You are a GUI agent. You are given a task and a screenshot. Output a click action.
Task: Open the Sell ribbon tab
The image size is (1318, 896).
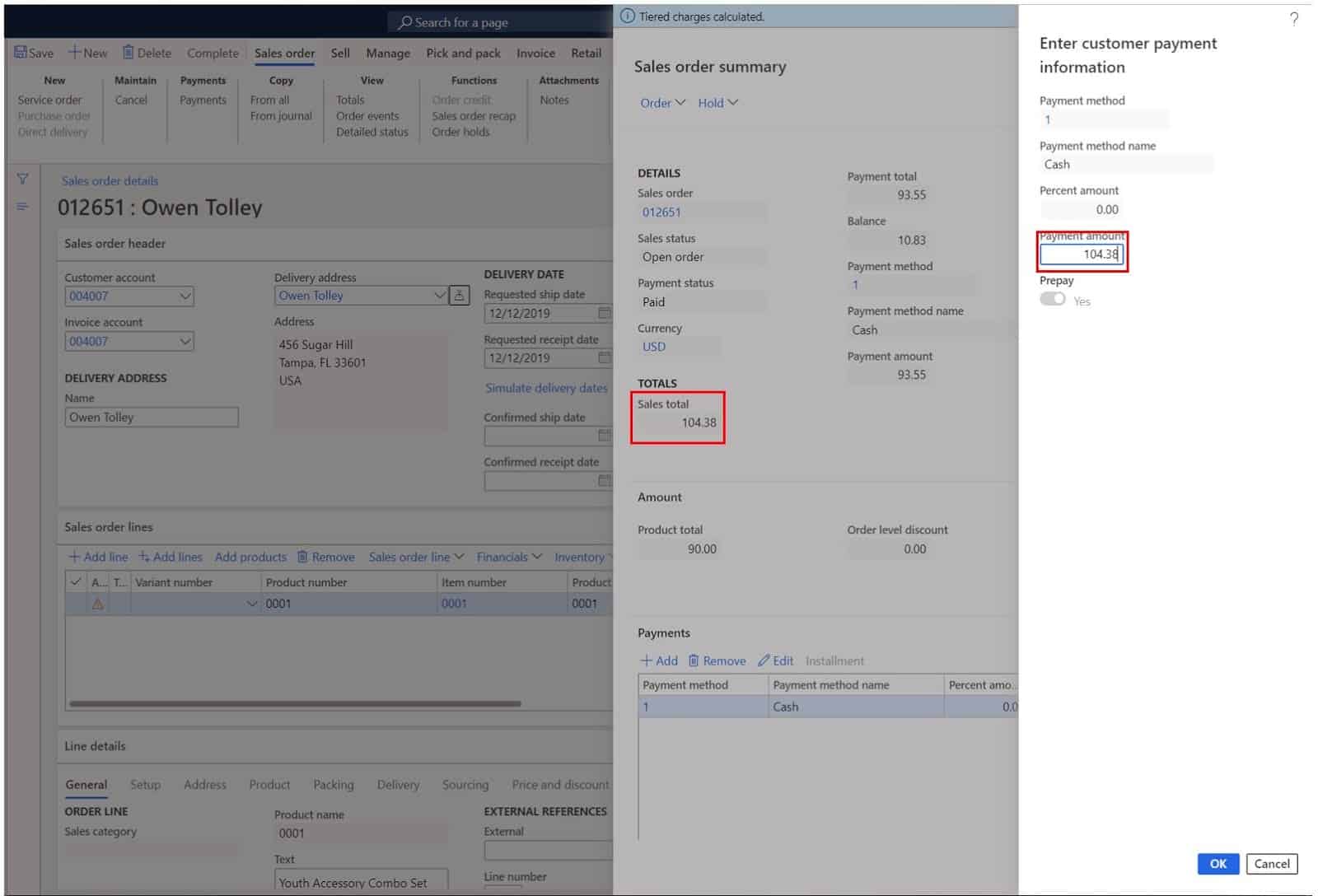click(x=340, y=53)
